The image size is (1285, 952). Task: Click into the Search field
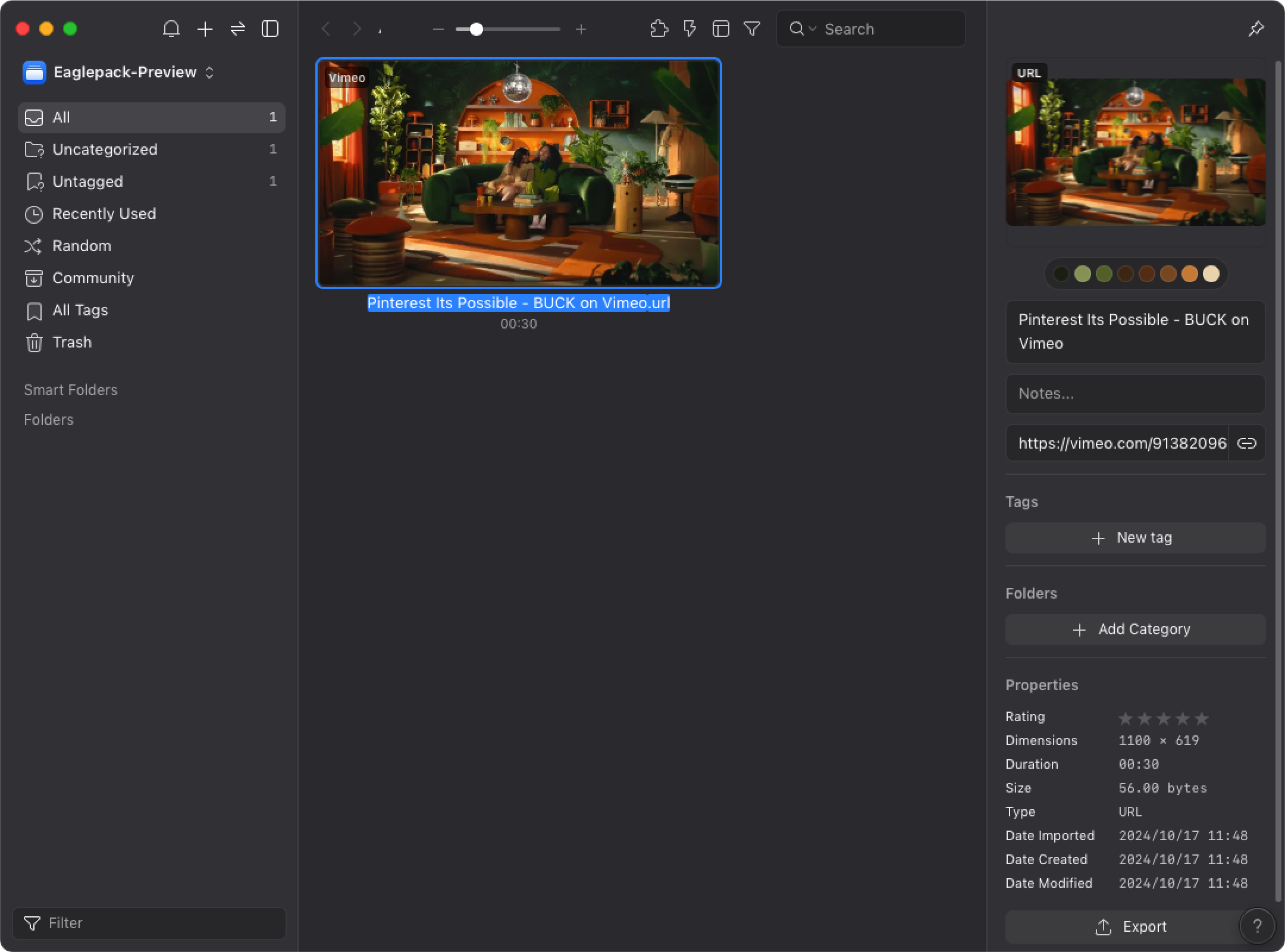(871, 29)
